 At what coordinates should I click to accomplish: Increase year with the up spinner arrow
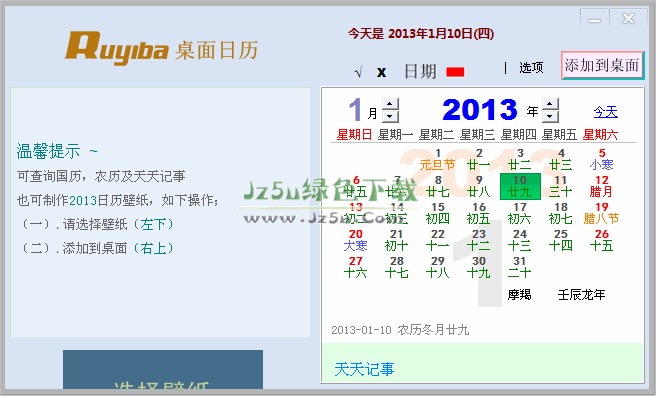point(550,104)
